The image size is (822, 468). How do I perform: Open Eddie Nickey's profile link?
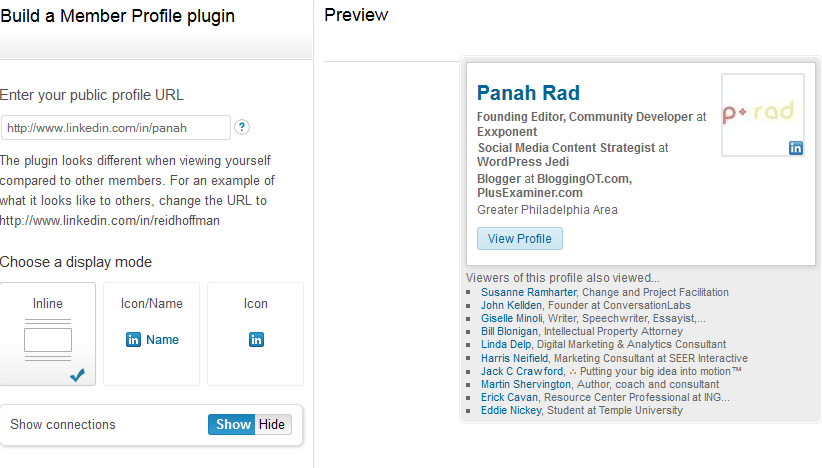pos(511,410)
